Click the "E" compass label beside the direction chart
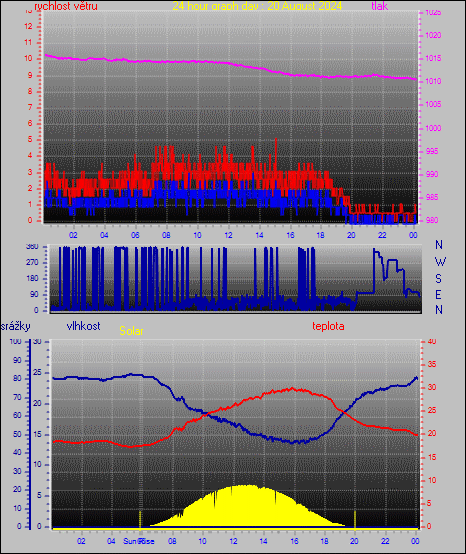The image size is (466, 554). pyautogui.click(x=438, y=294)
